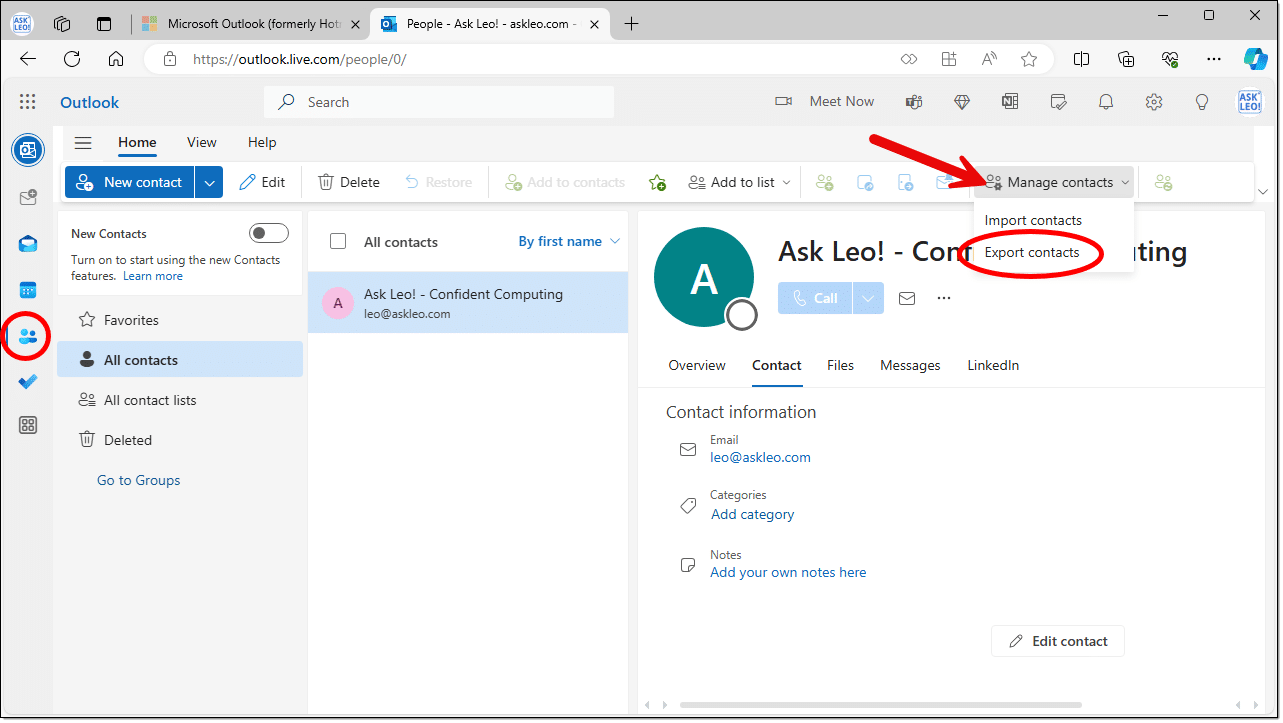Open the notifications bell icon
This screenshot has width=1283, height=723.
1106,102
